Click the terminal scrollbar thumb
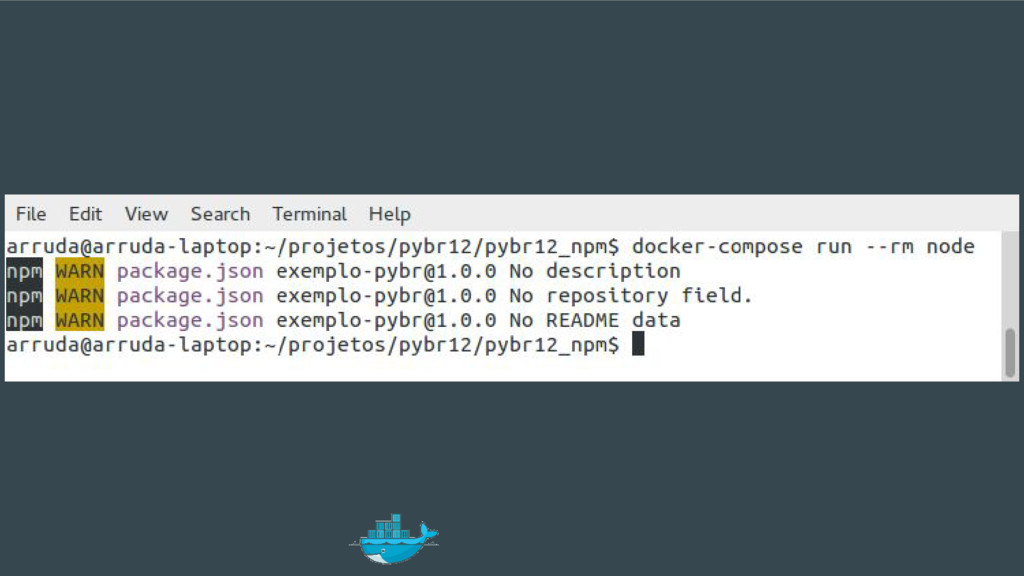The image size is (1024, 576). click(x=1010, y=353)
